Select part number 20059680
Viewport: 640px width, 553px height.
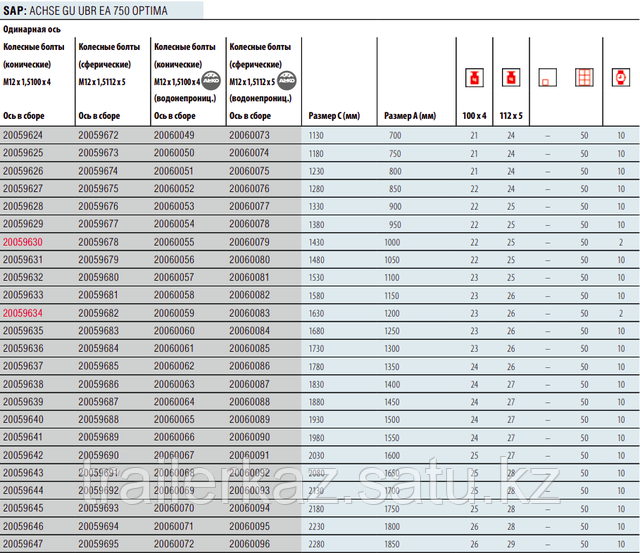98,278
